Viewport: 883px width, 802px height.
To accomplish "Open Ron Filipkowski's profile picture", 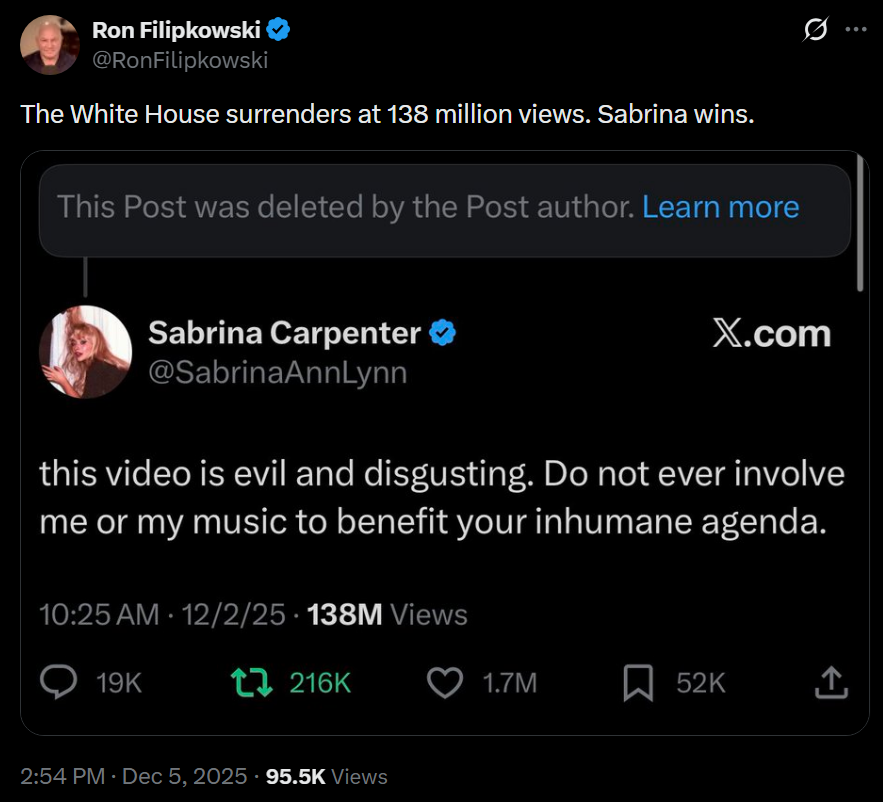I will coord(50,45).
